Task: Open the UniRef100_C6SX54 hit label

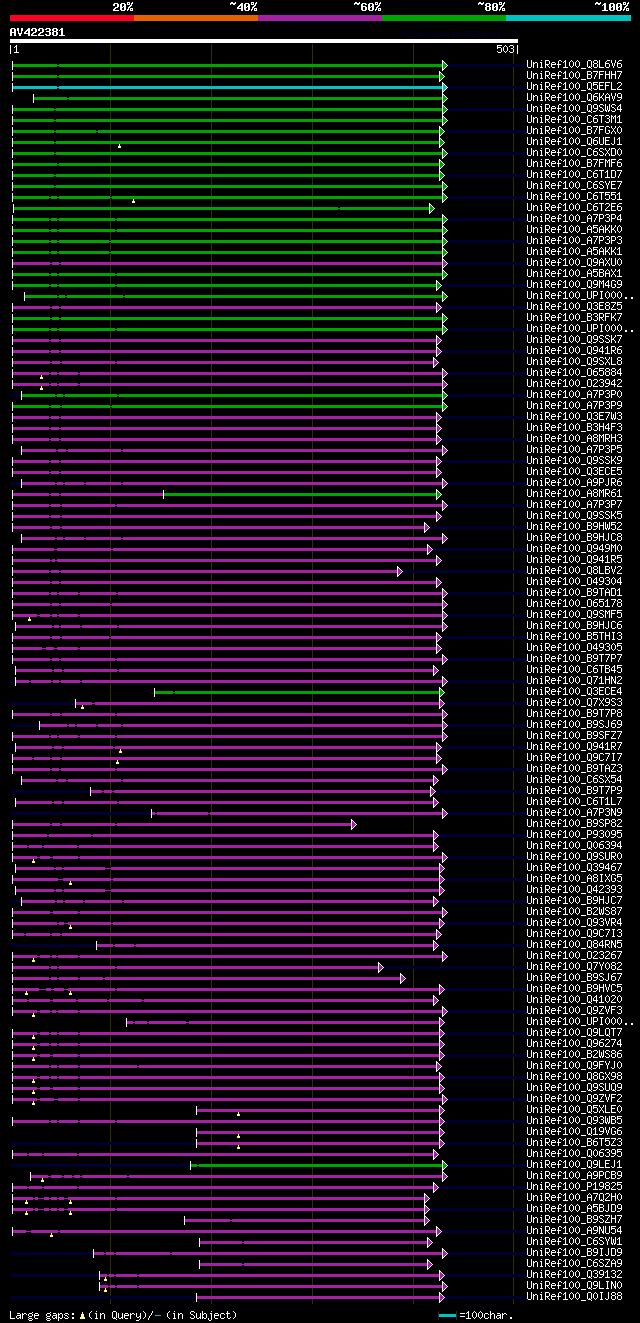Action: (574, 780)
